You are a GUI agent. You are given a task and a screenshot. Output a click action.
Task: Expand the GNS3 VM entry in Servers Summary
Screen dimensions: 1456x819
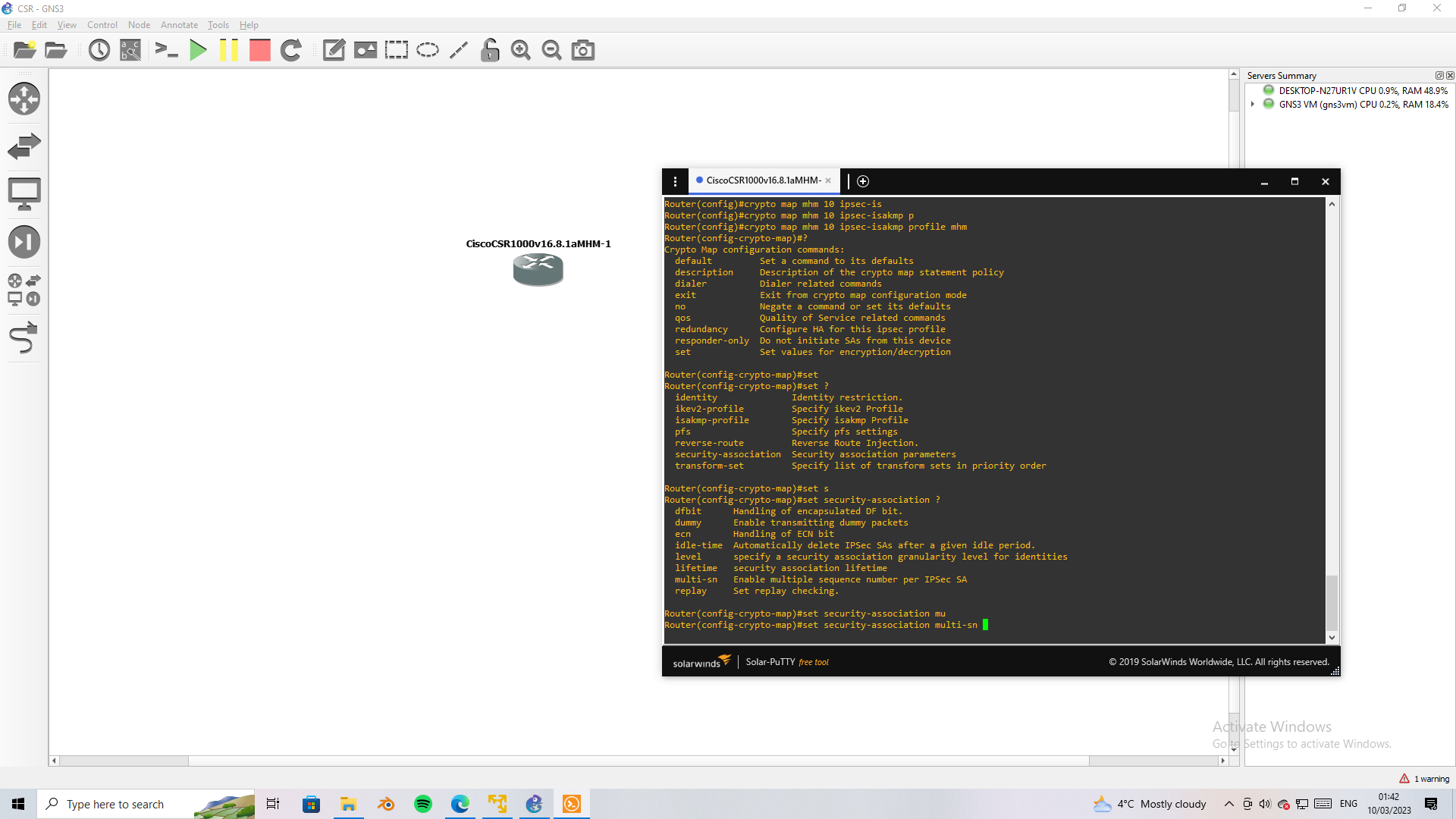pos(1253,104)
